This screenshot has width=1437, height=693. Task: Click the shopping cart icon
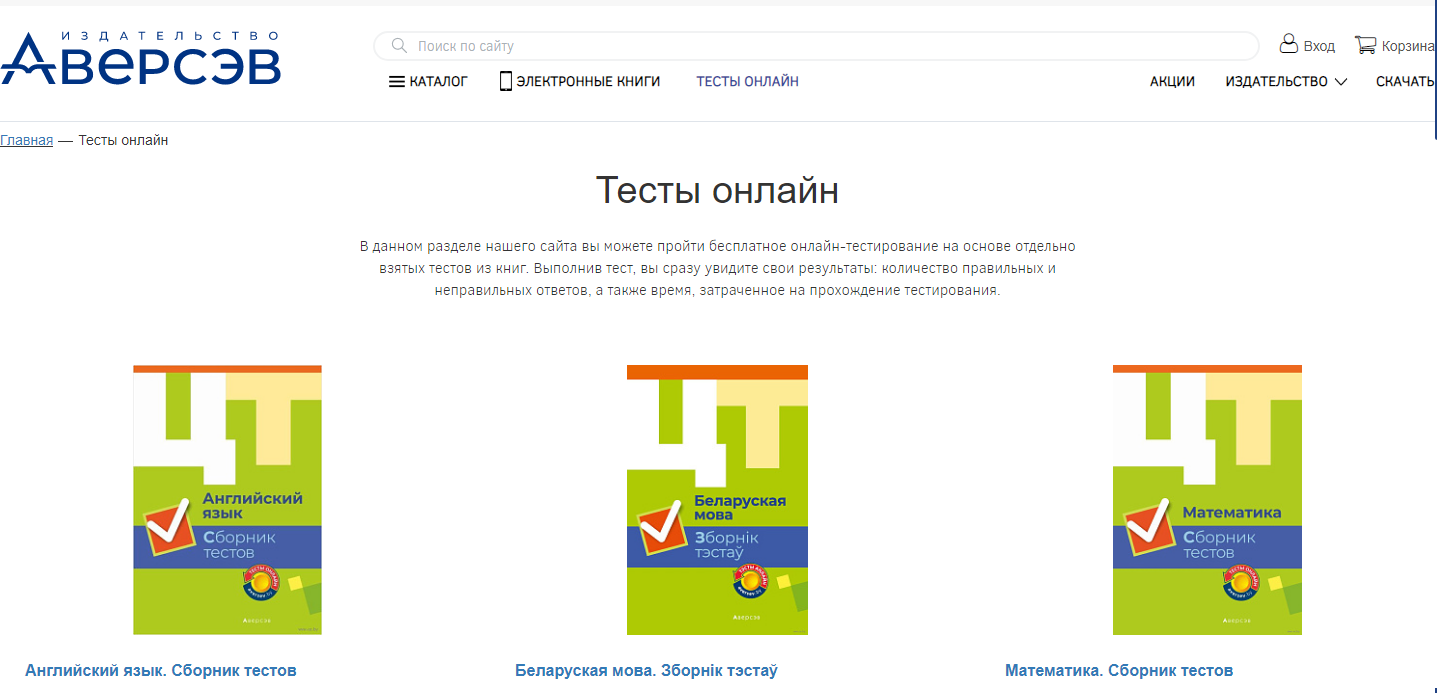pos(1365,45)
